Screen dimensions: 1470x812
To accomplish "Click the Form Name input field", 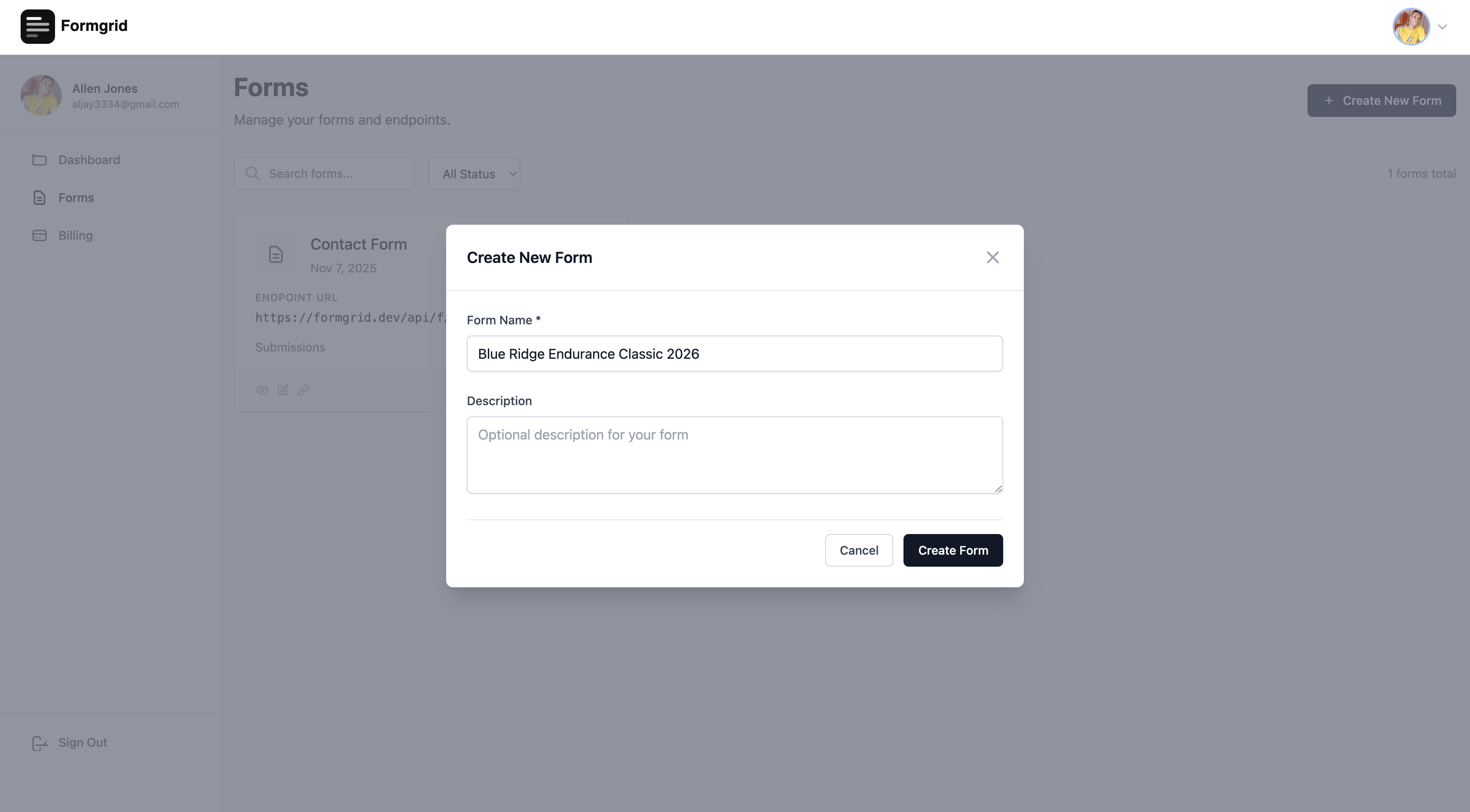I will point(735,354).
